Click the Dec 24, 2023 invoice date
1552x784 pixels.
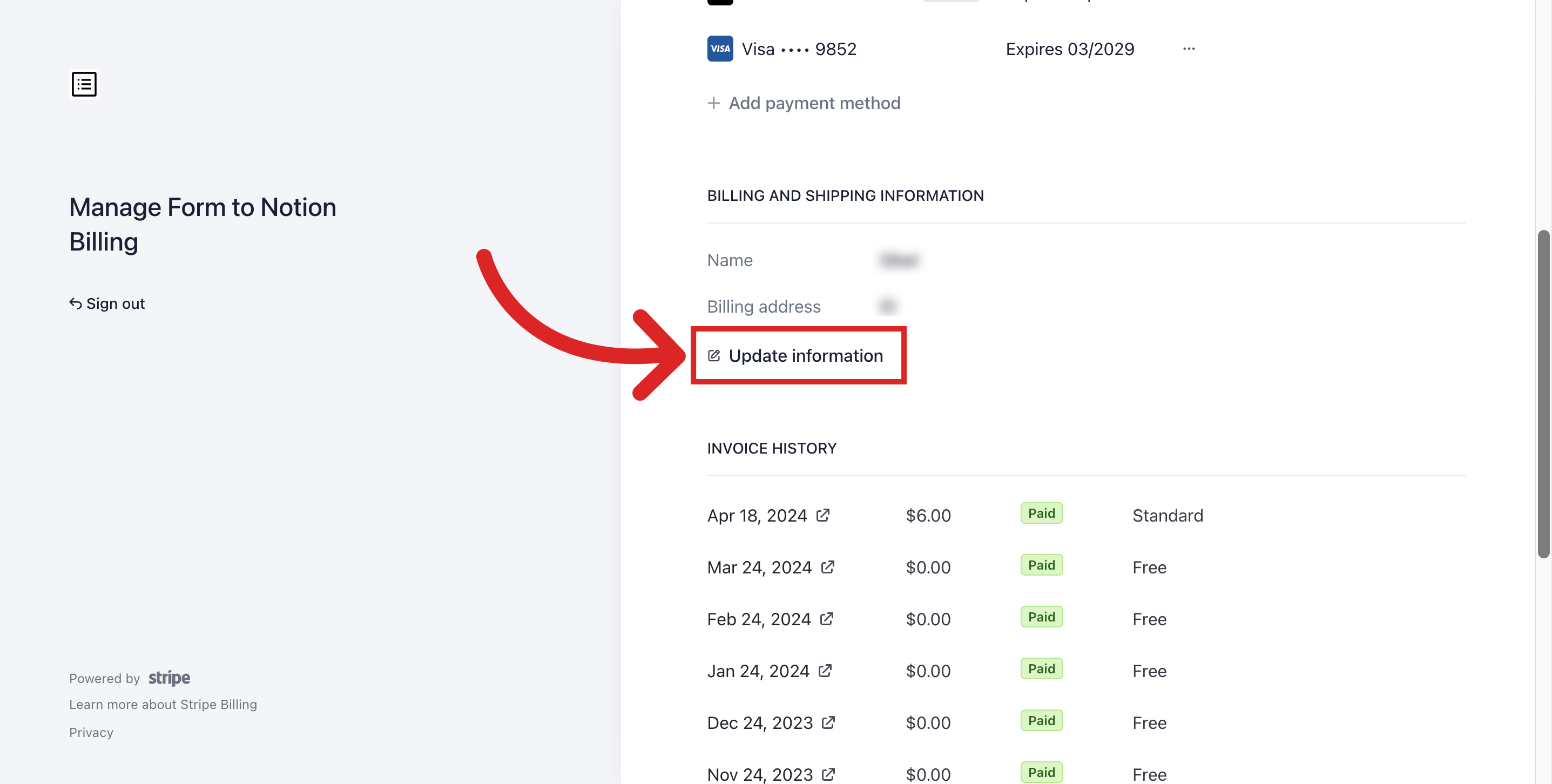pyautogui.click(x=760, y=722)
